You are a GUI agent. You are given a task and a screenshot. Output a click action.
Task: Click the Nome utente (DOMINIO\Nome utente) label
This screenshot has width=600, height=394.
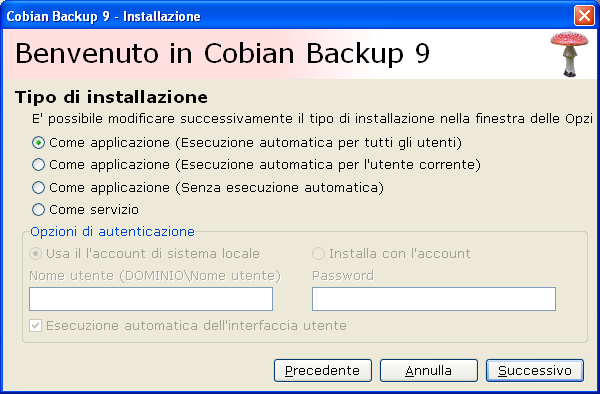click(x=155, y=276)
